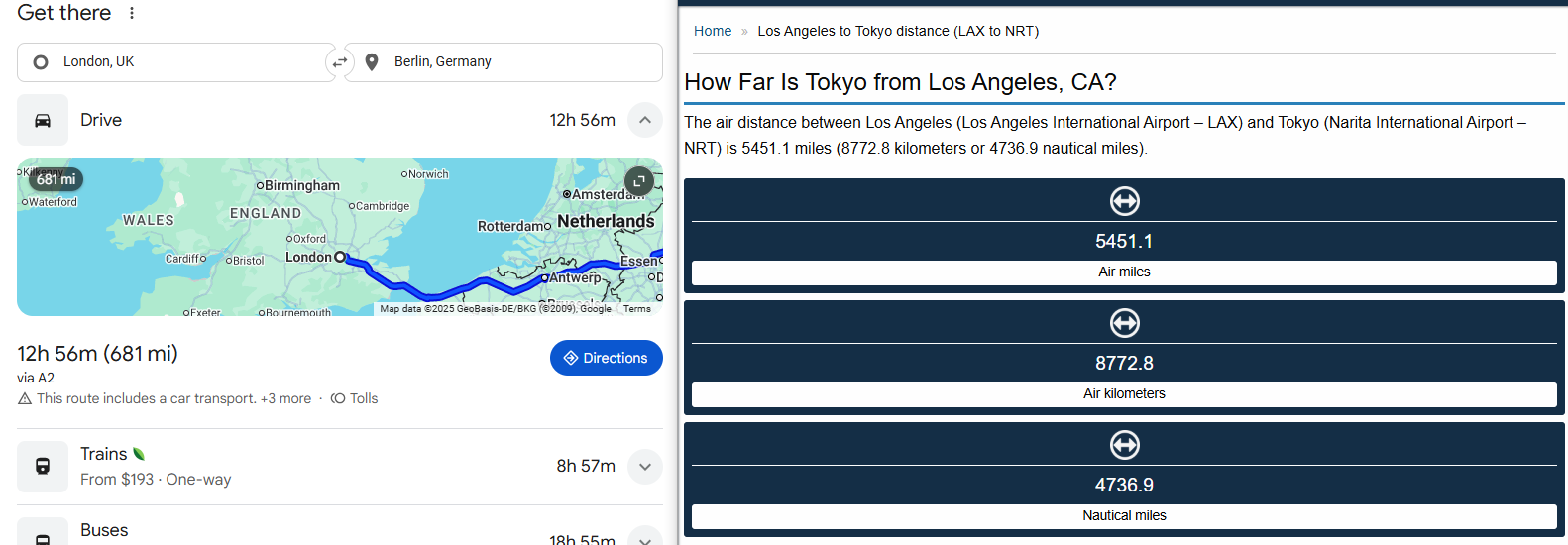The image size is (1568, 545).
Task: Open the three-dot menu beside Get there
Action: tap(132, 13)
